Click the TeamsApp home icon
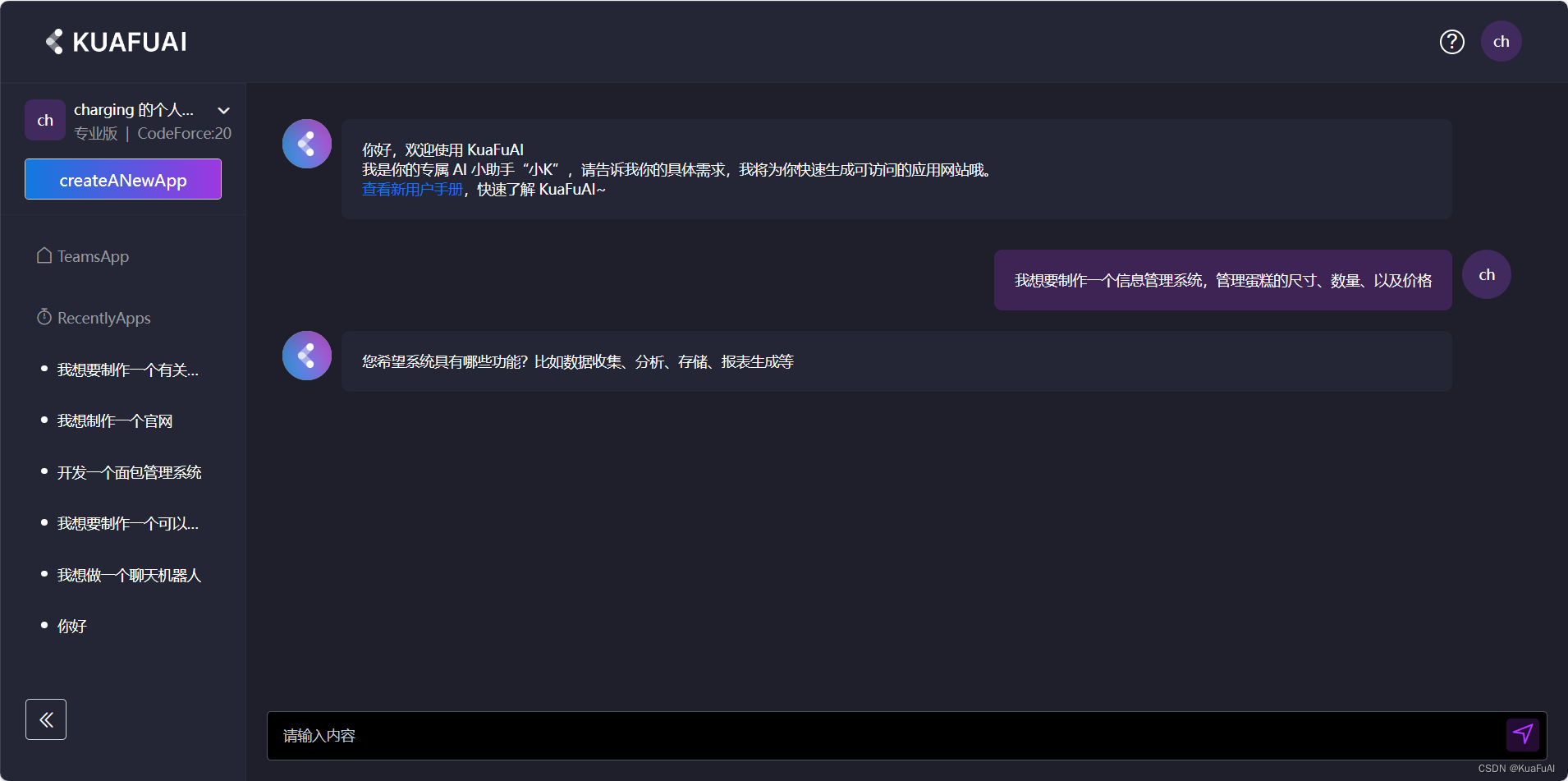1568x781 pixels. tap(44, 255)
